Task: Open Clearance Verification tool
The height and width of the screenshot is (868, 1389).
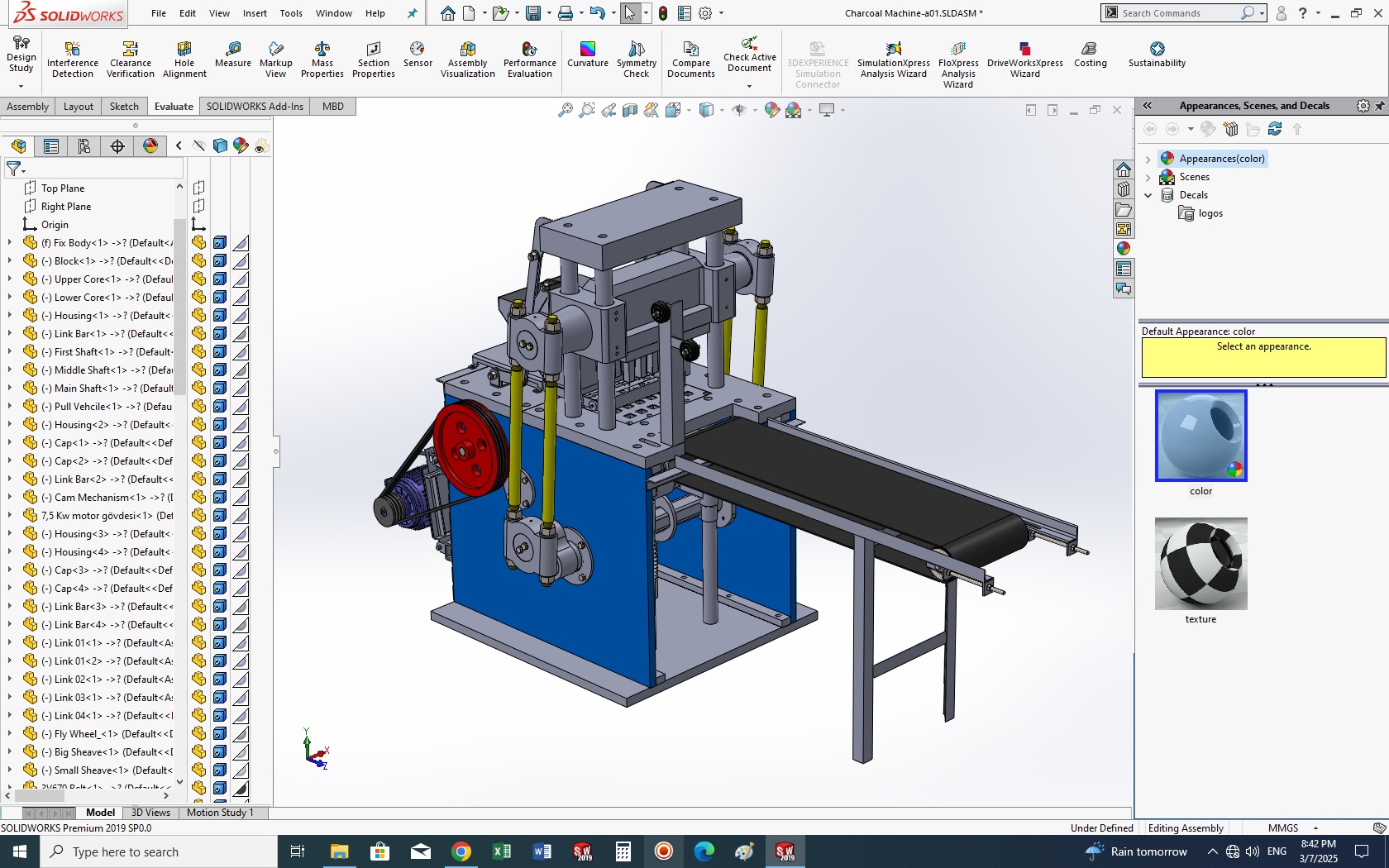Action: coord(130,60)
